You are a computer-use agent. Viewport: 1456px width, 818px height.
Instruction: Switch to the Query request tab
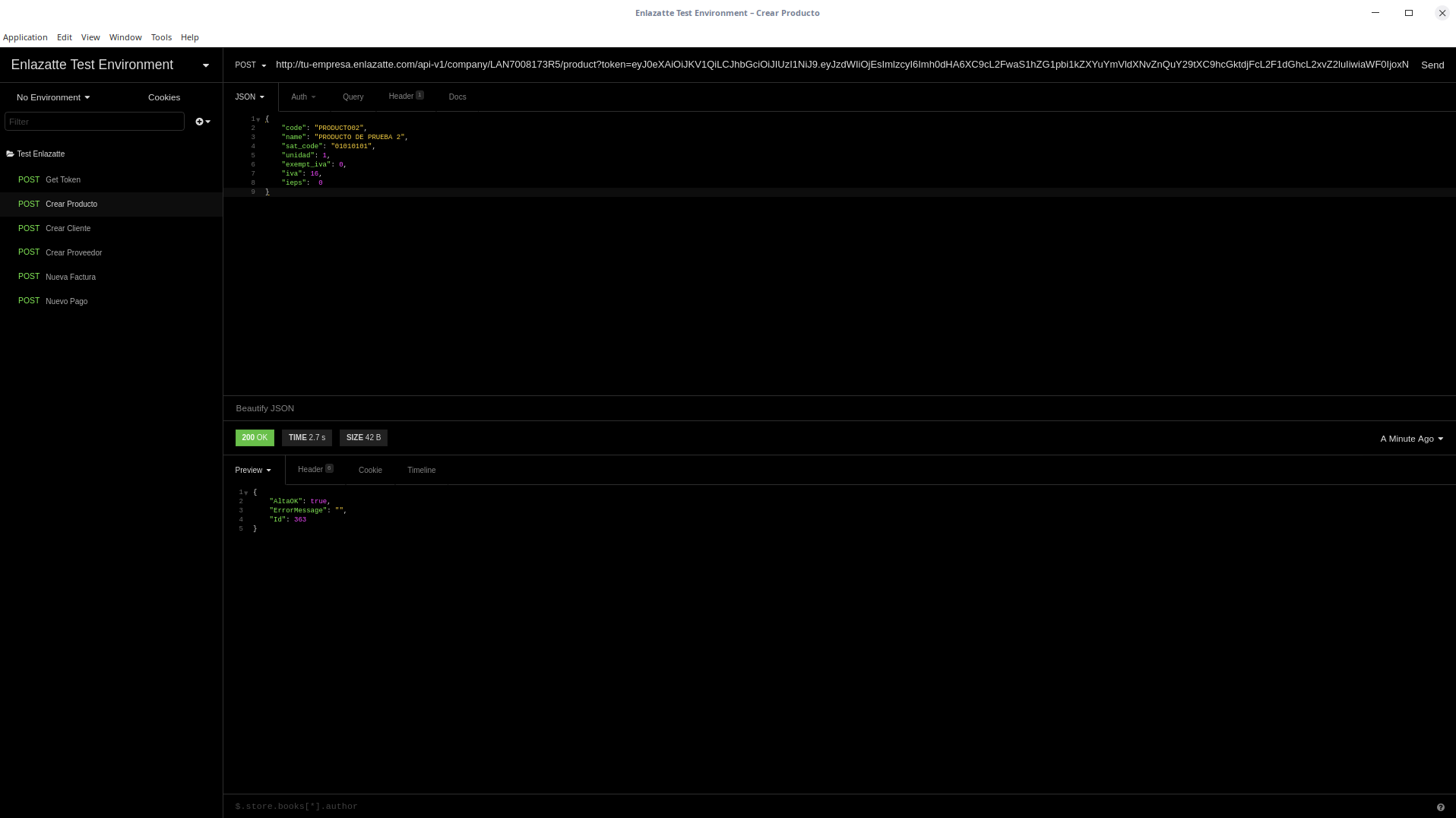pos(353,97)
